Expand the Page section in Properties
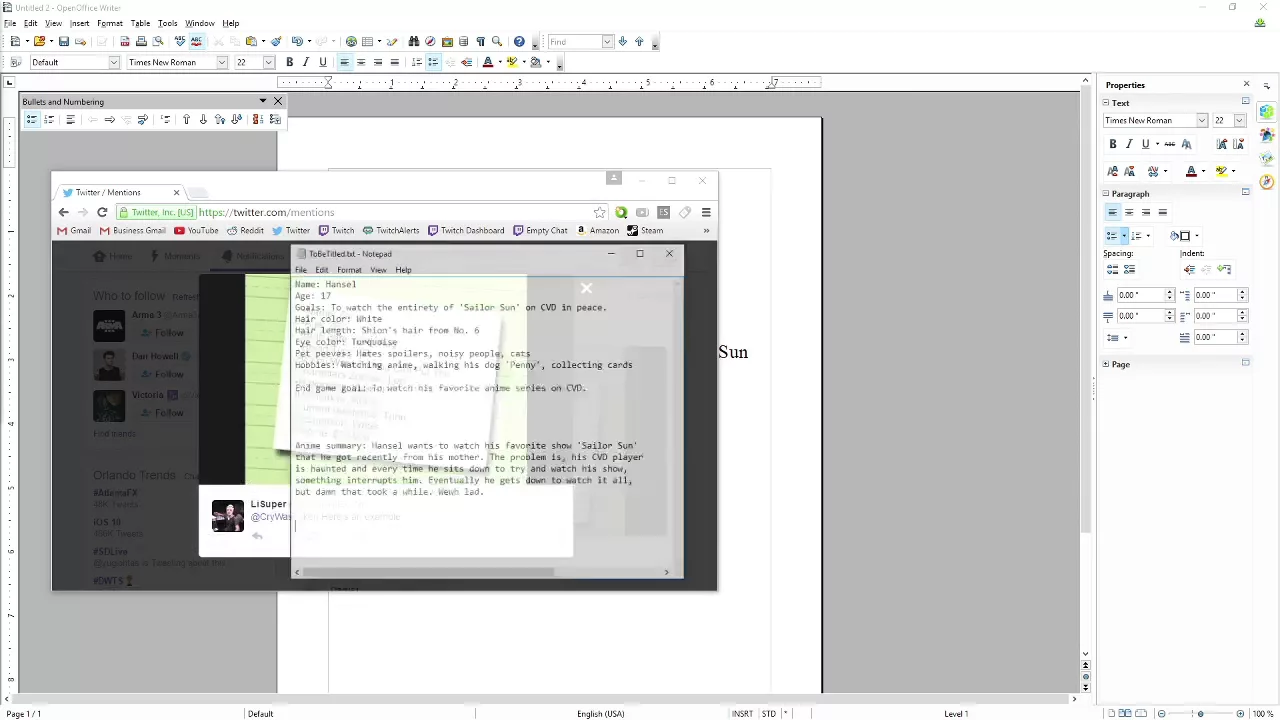Screen dimensions: 1280x720 [x=1106, y=364]
